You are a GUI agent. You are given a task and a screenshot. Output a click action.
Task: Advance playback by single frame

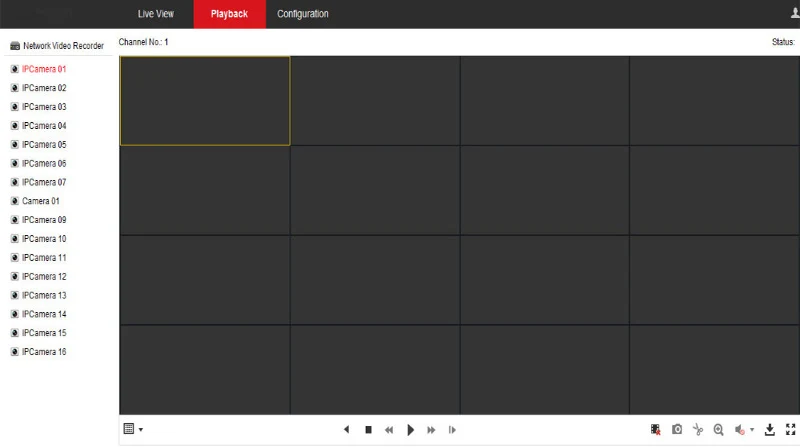coord(452,430)
